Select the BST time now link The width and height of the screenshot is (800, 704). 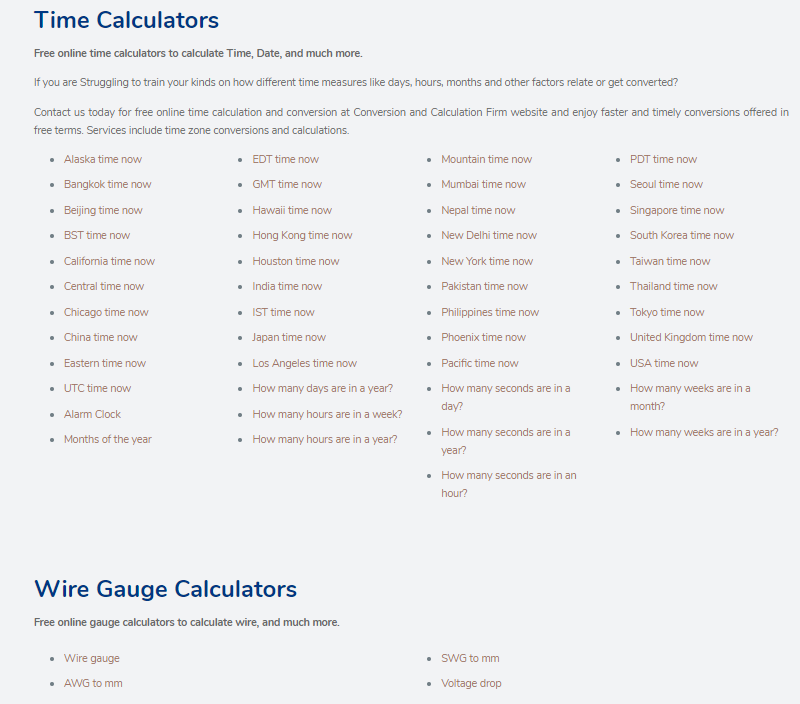(x=96, y=235)
